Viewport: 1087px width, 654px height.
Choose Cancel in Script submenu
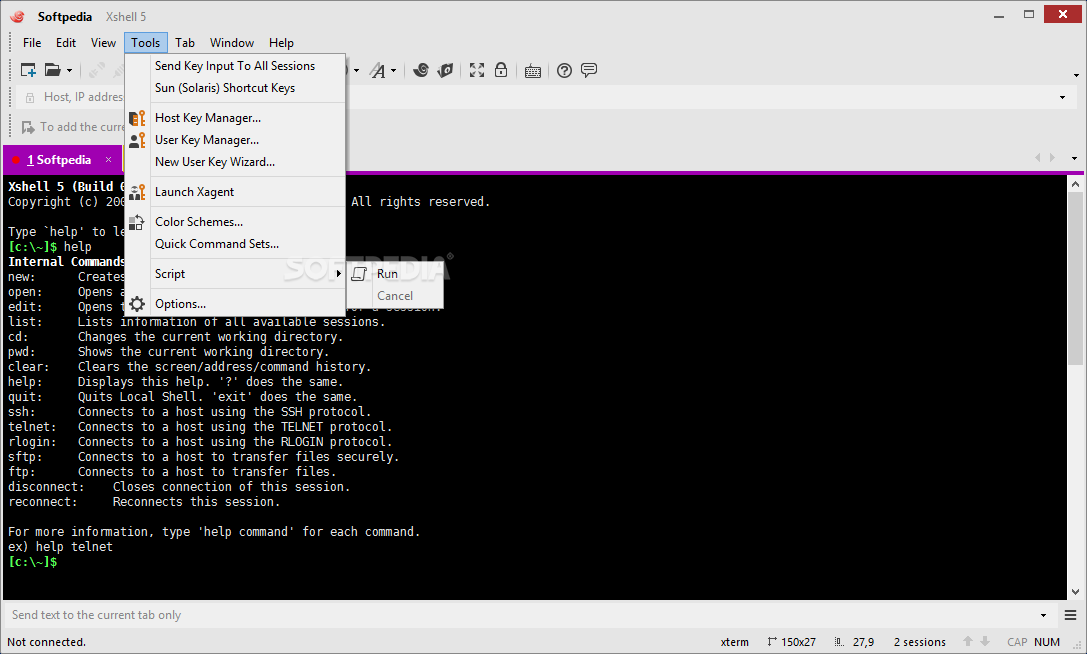395,296
